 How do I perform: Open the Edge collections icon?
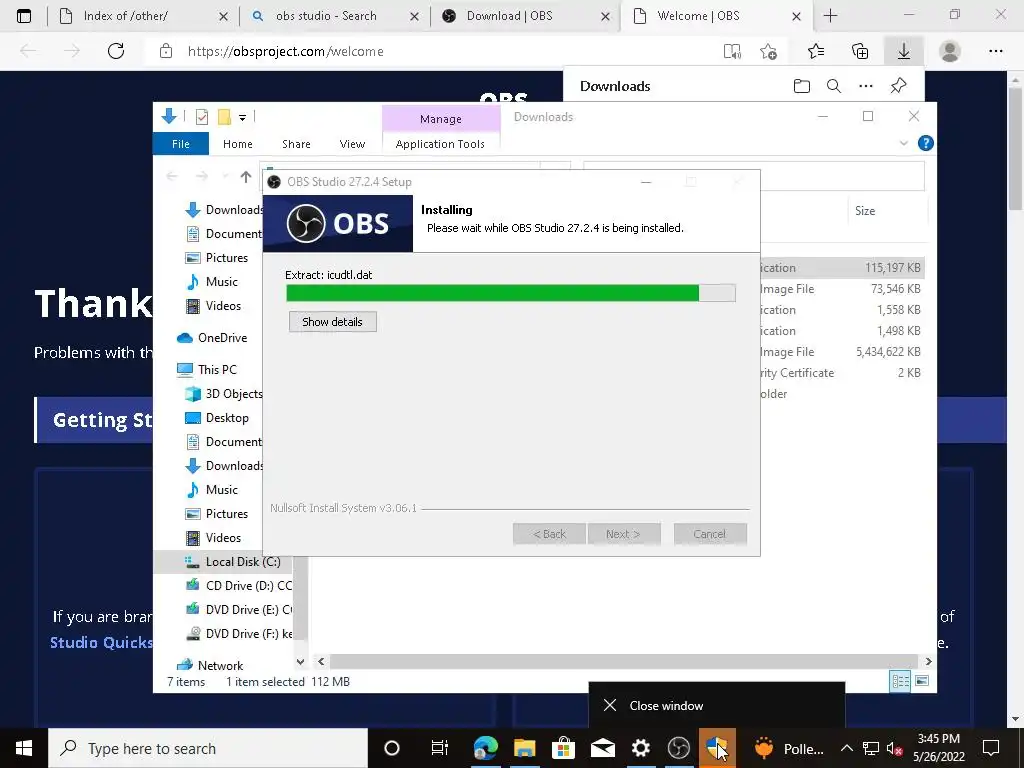click(x=860, y=51)
